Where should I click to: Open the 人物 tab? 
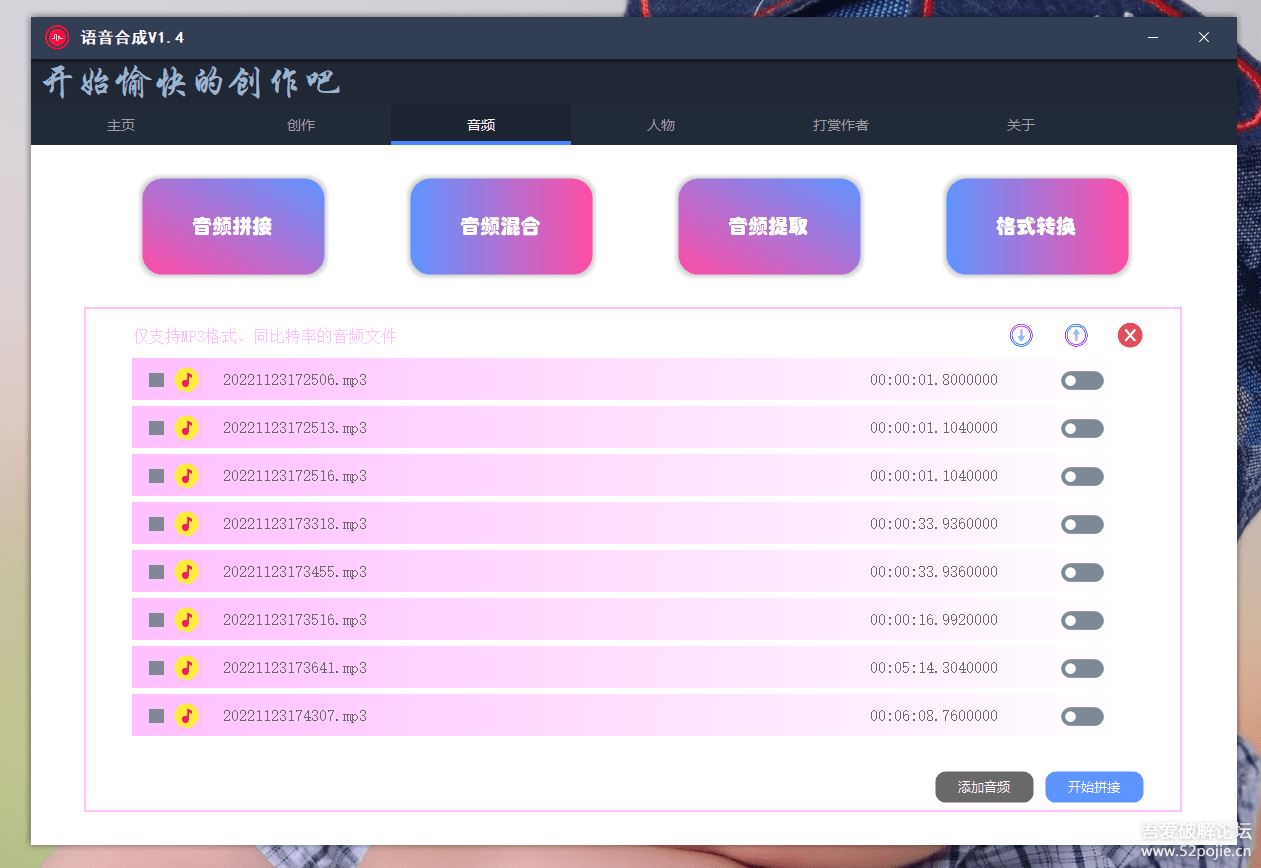[661, 125]
